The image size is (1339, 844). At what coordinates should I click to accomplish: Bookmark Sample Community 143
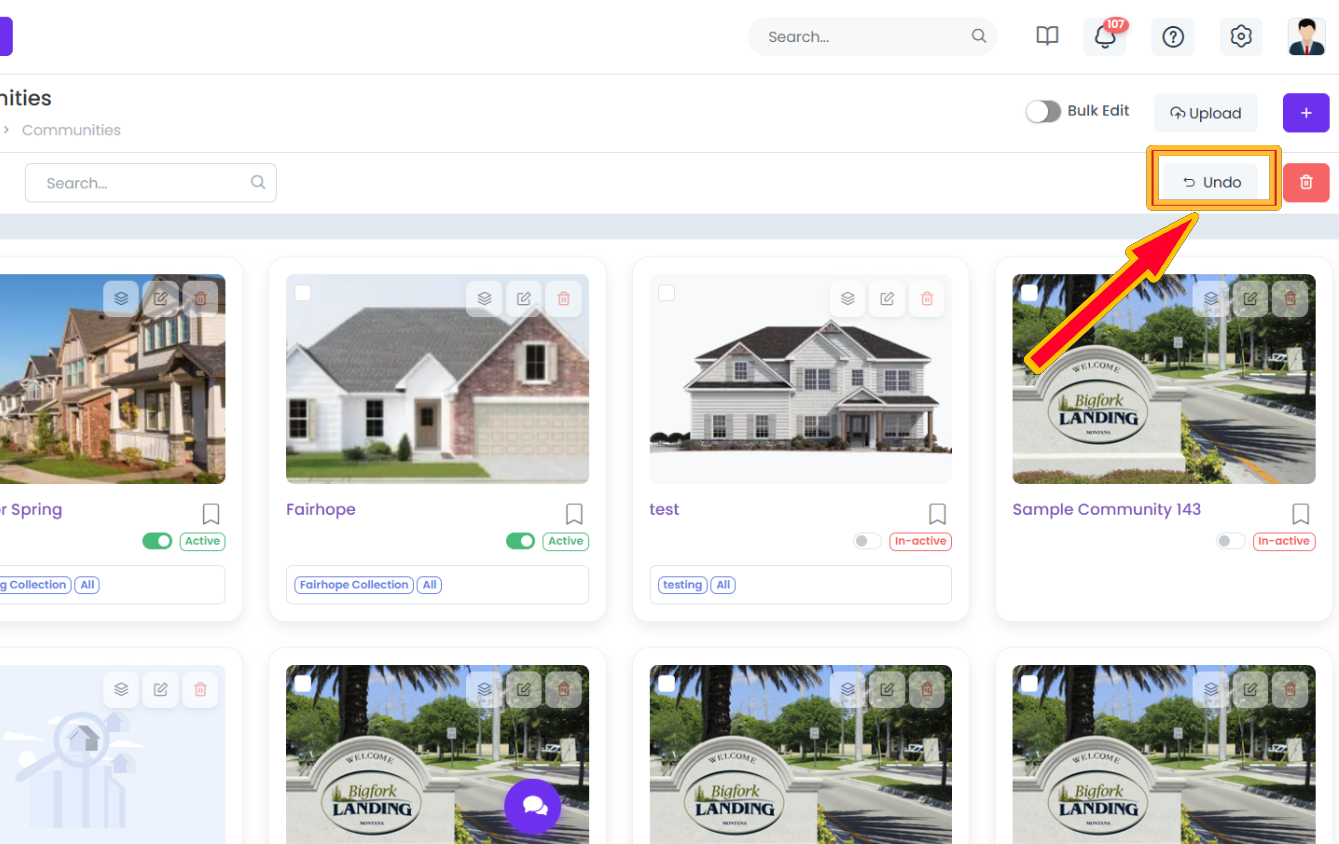[x=1300, y=514]
